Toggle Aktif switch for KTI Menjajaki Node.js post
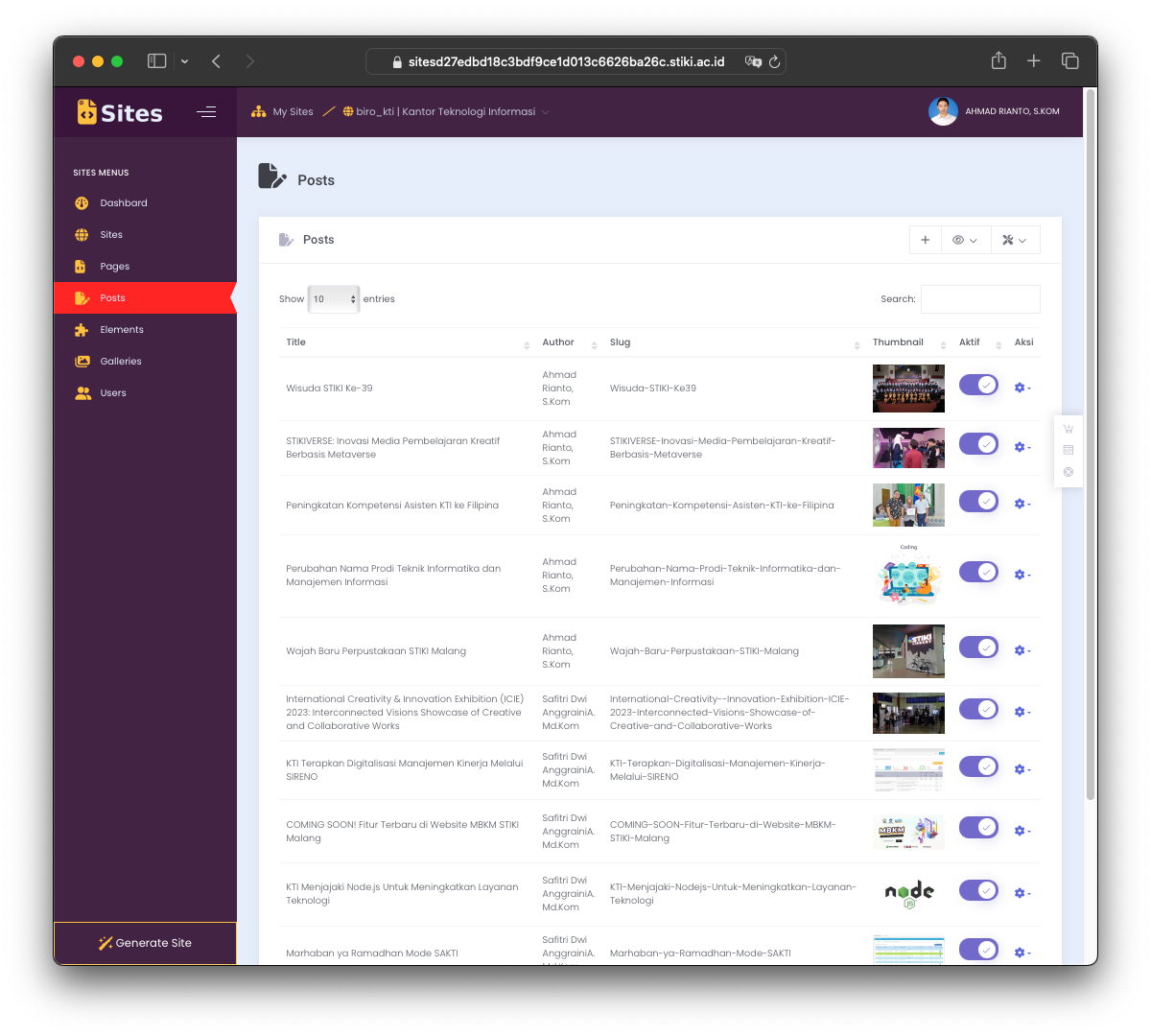This screenshot has height=1036, width=1151. click(978, 891)
